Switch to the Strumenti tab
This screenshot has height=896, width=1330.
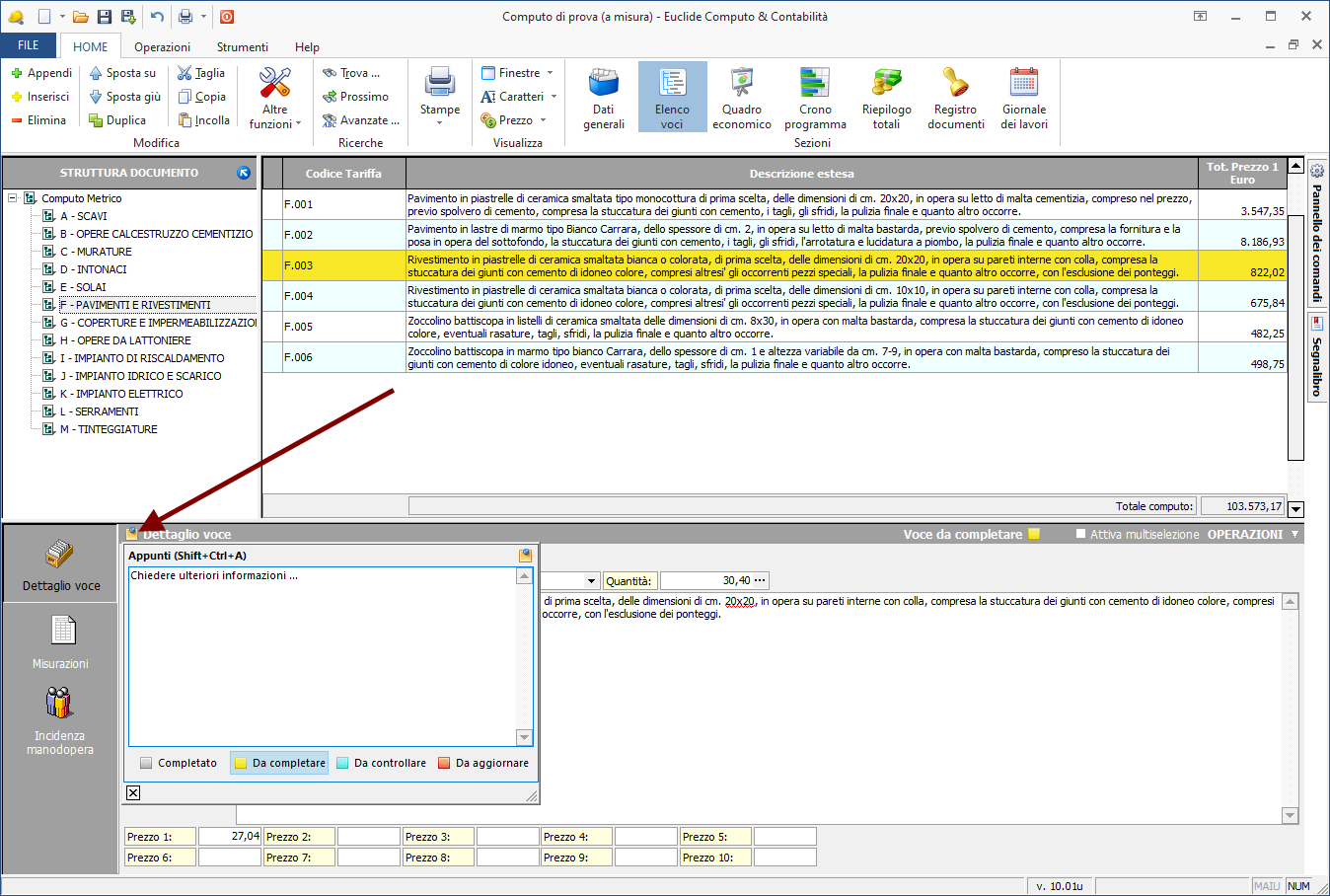tap(242, 47)
